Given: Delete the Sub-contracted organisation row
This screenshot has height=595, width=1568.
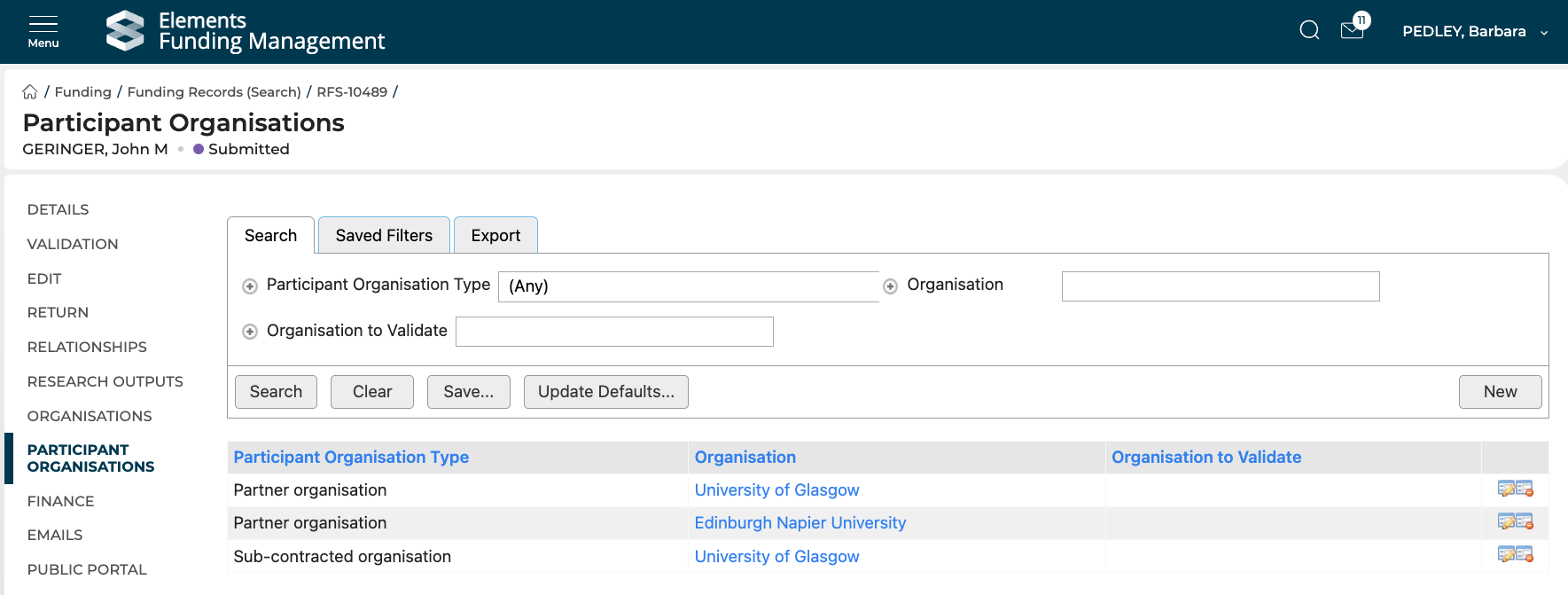Looking at the screenshot, I should (x=1525, y=555).
